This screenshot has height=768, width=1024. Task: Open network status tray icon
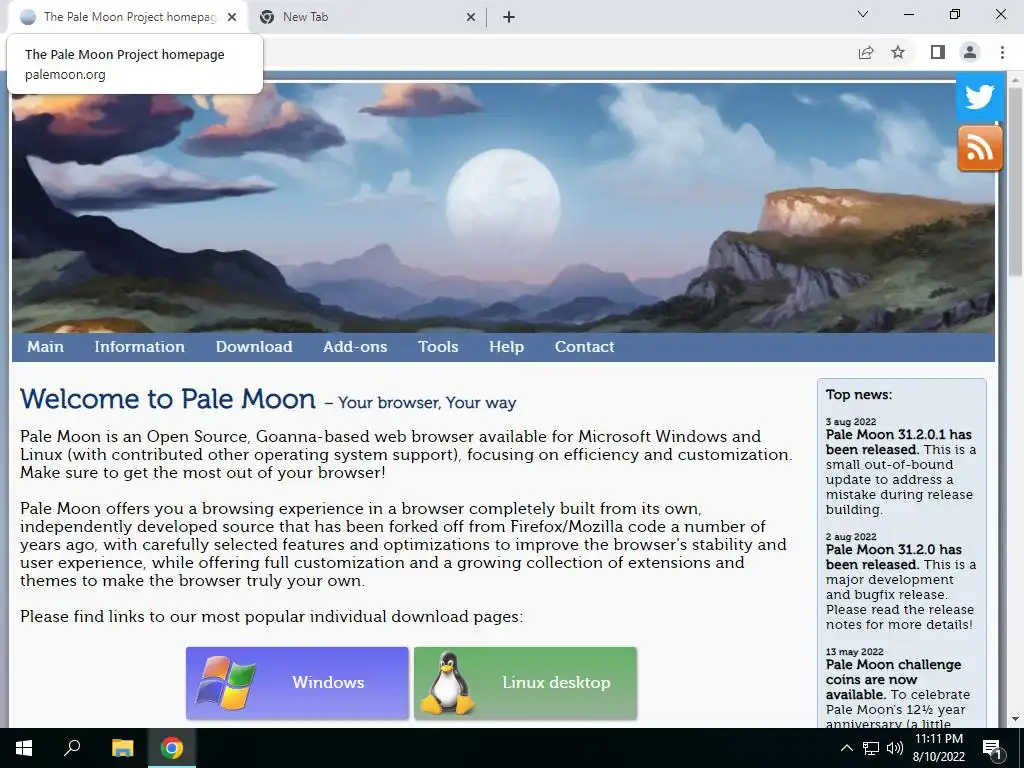(871, 748)
